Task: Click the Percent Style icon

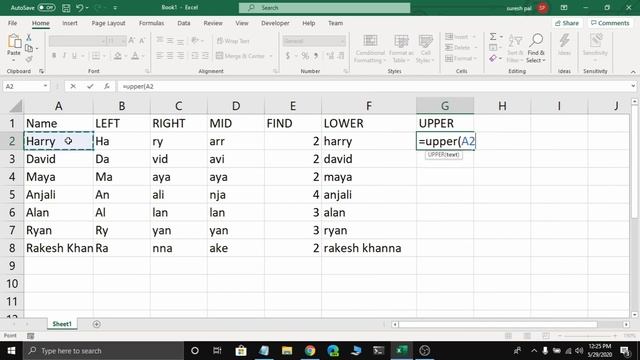Action: click(x=305, y=56)
